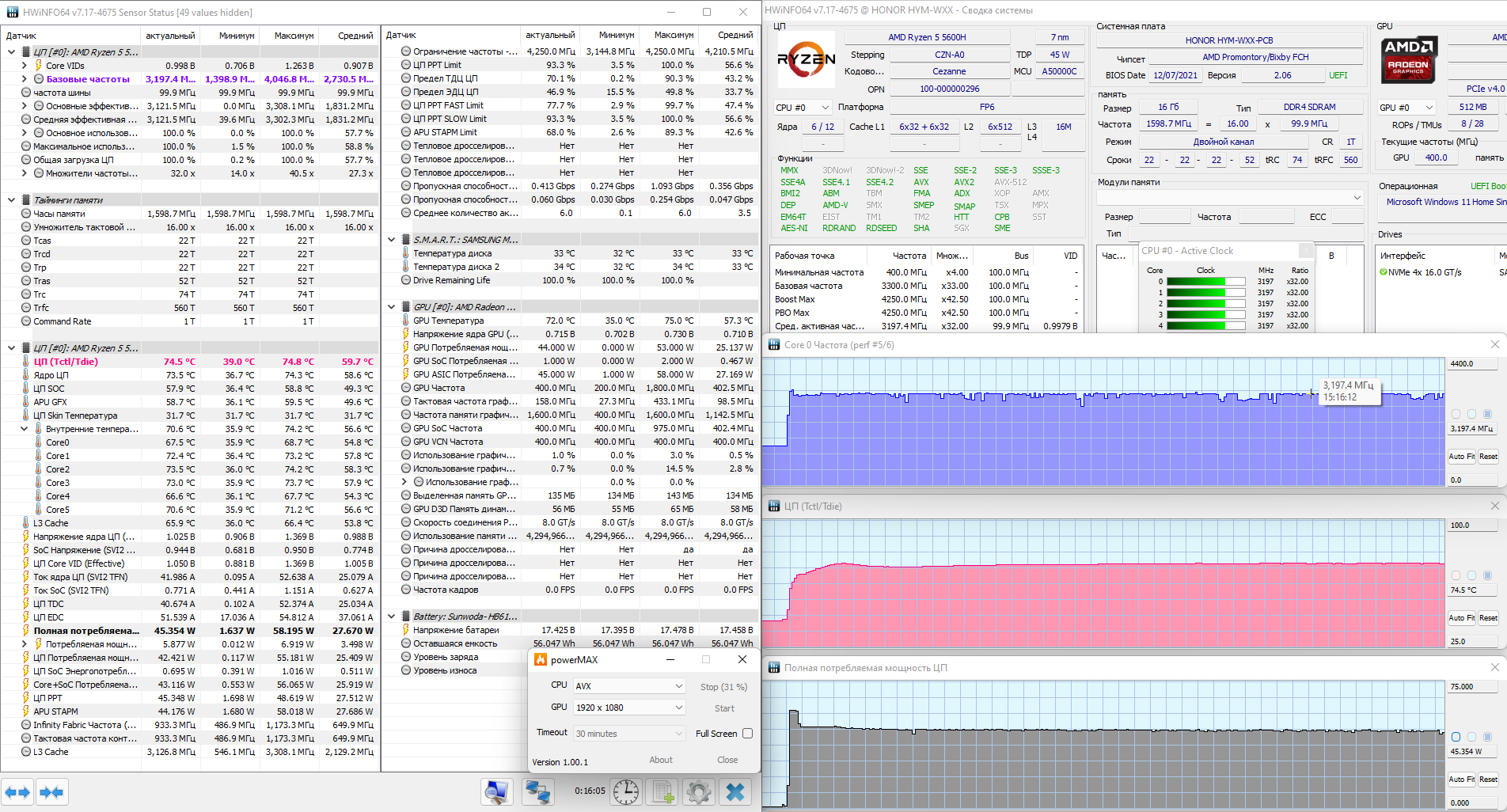Open the 'CPU #0' selector dropdown
The height and width of the screenshot is (812, 1507).
tap(802, 108)
